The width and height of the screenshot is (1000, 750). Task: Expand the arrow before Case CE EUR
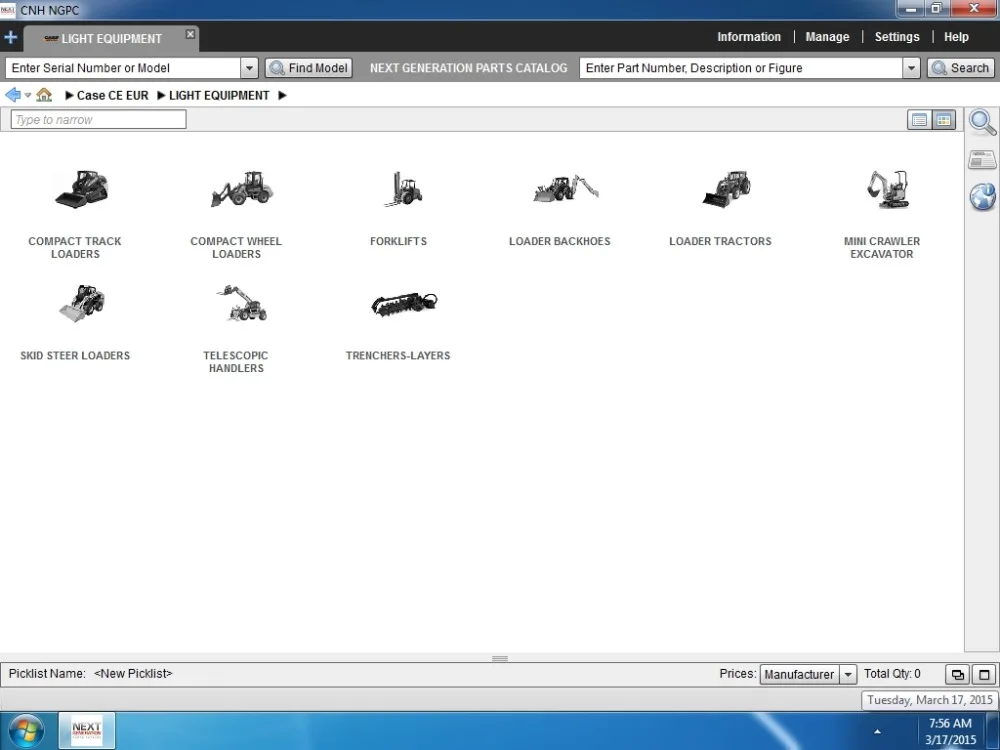coord(70,96)
